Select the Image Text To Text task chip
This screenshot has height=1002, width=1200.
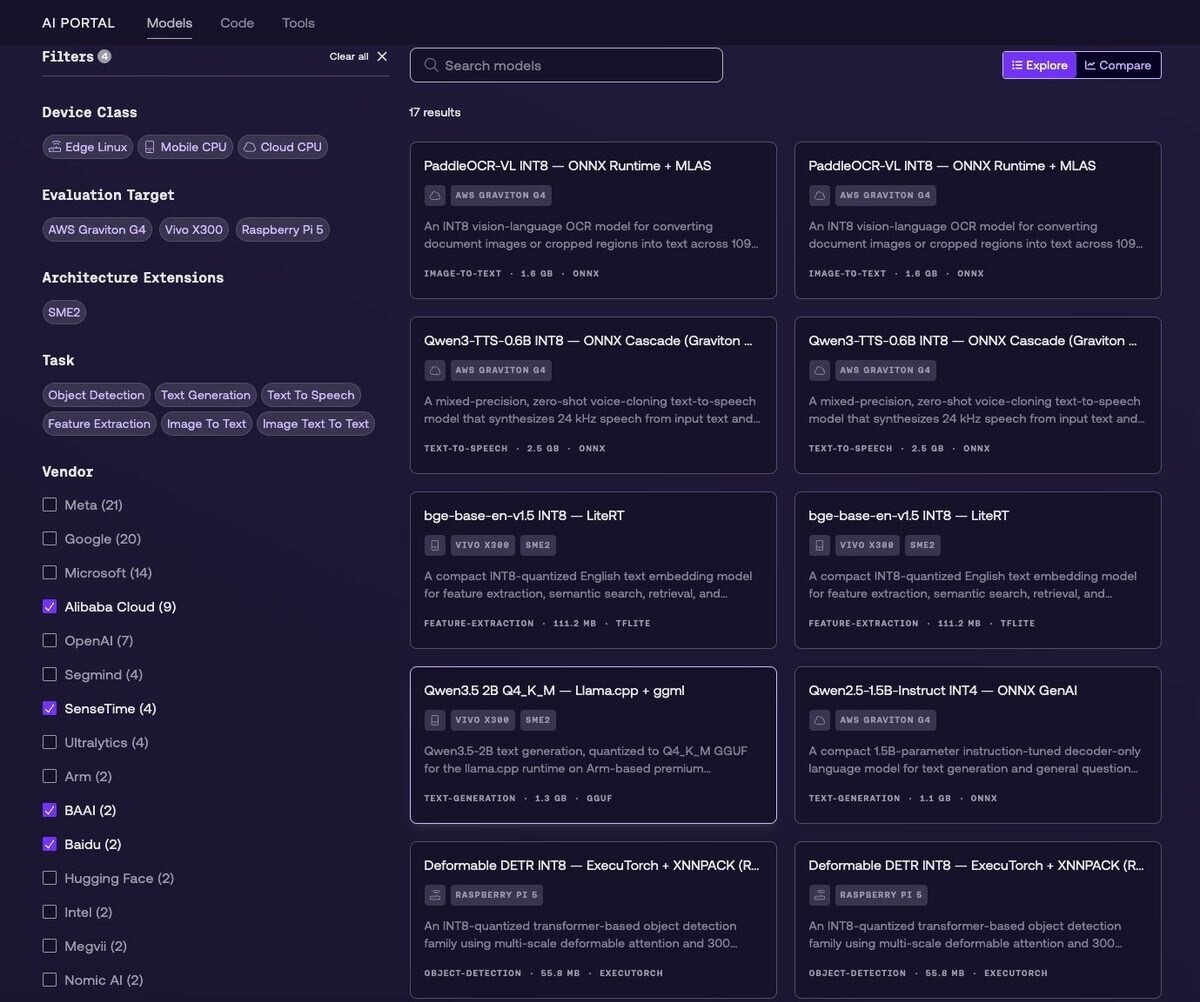click(x=315, y=424)
